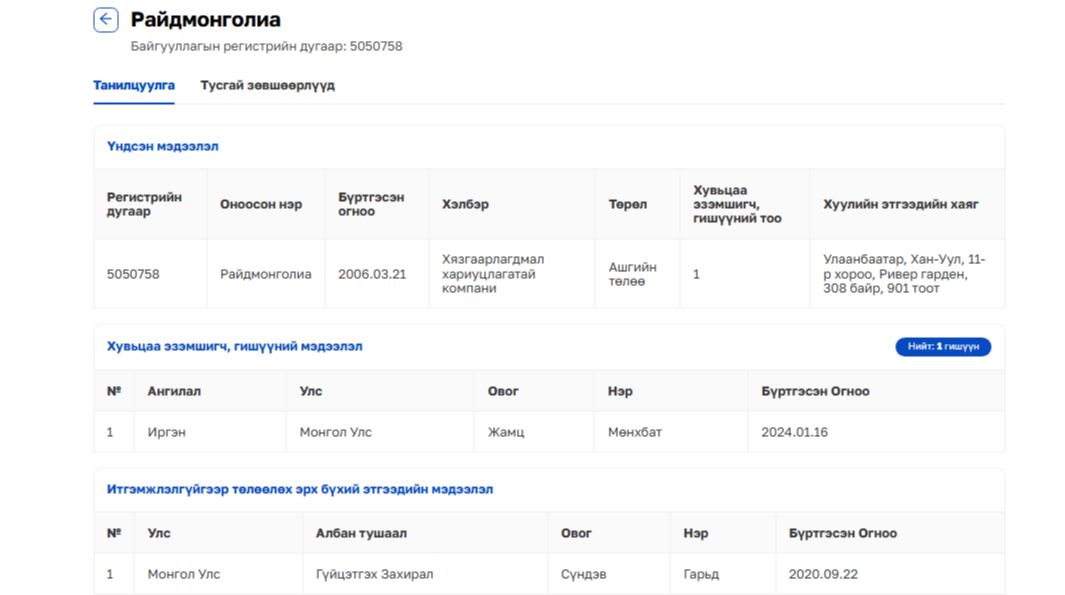Click the Бүртгэсэн огноо column header
The width and height of the screenshot is (1065, 595).
coord(371,204)
